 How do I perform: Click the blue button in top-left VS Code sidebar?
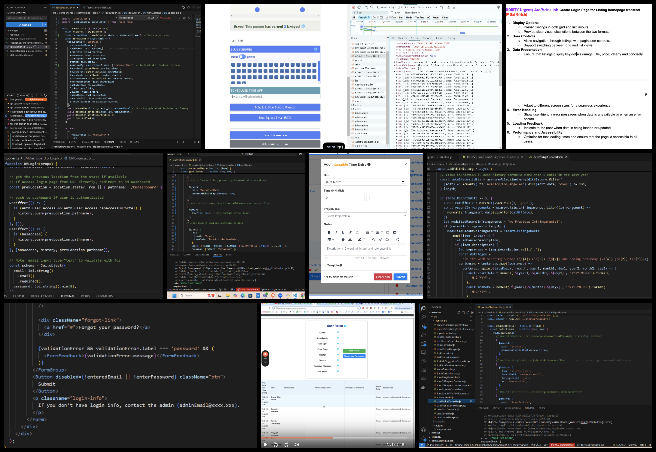26,25
